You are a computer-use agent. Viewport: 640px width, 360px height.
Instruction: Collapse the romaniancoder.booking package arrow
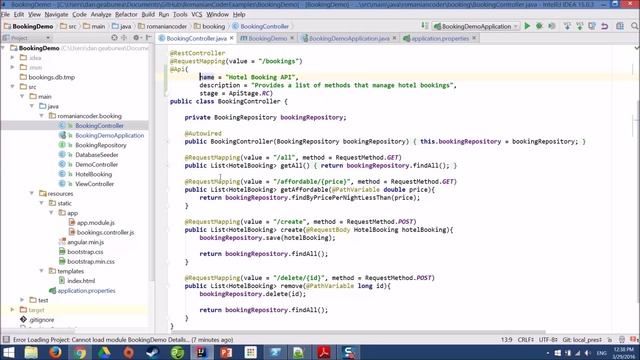(42, 116)
